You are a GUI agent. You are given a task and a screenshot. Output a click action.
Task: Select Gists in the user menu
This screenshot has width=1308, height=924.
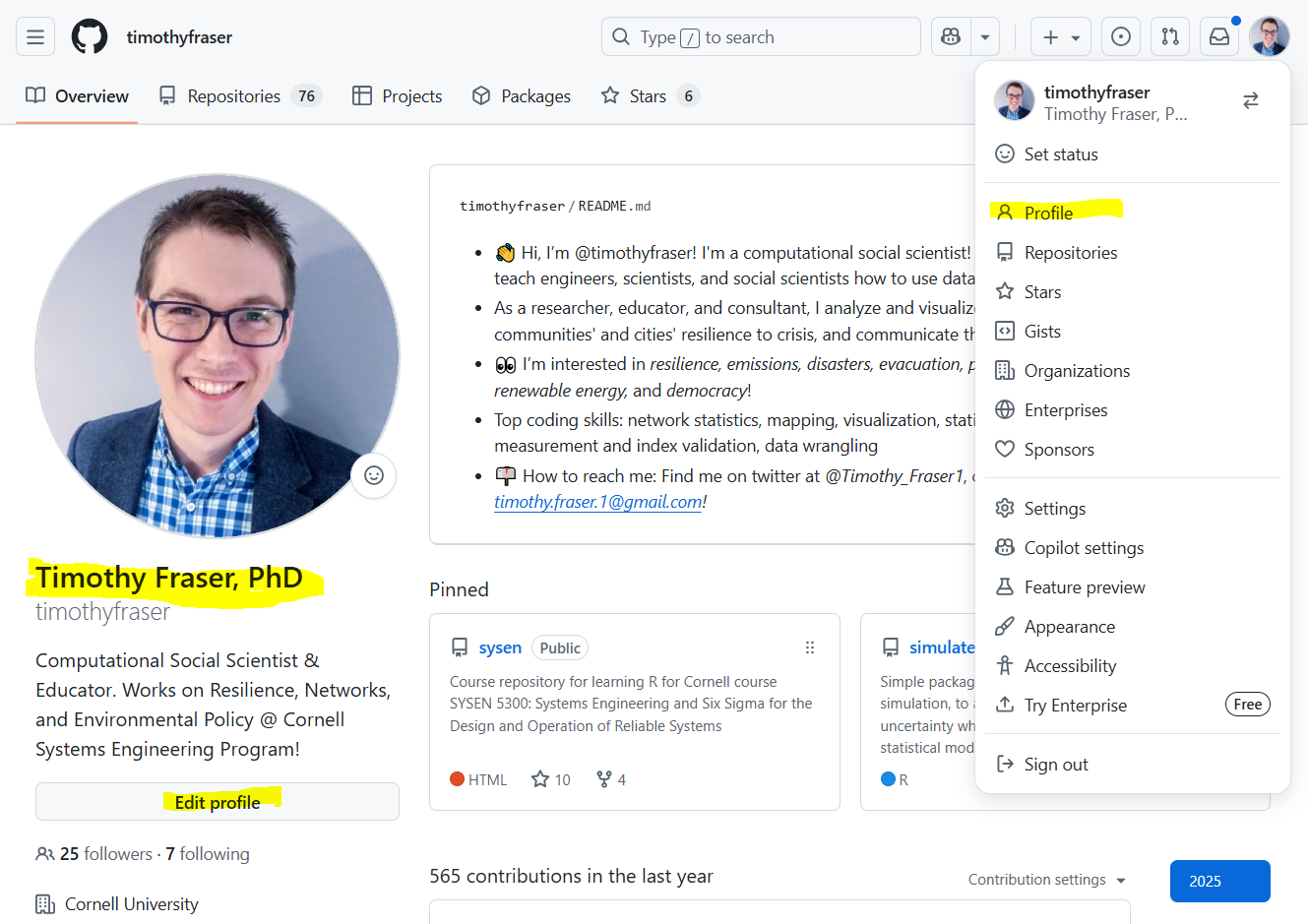(1133, 331)
